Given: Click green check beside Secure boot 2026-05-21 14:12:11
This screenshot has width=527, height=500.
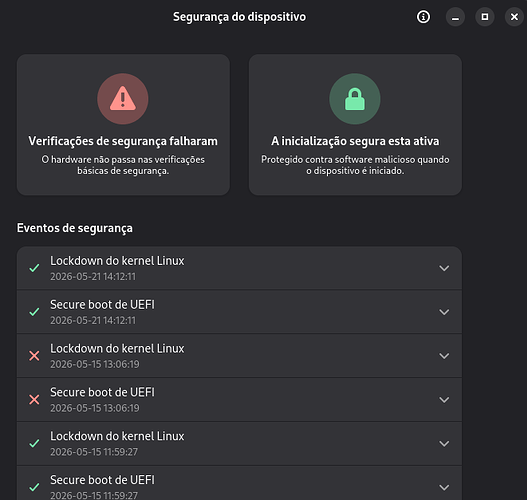Looking at the screenshot, I should (x=34, y=312).
